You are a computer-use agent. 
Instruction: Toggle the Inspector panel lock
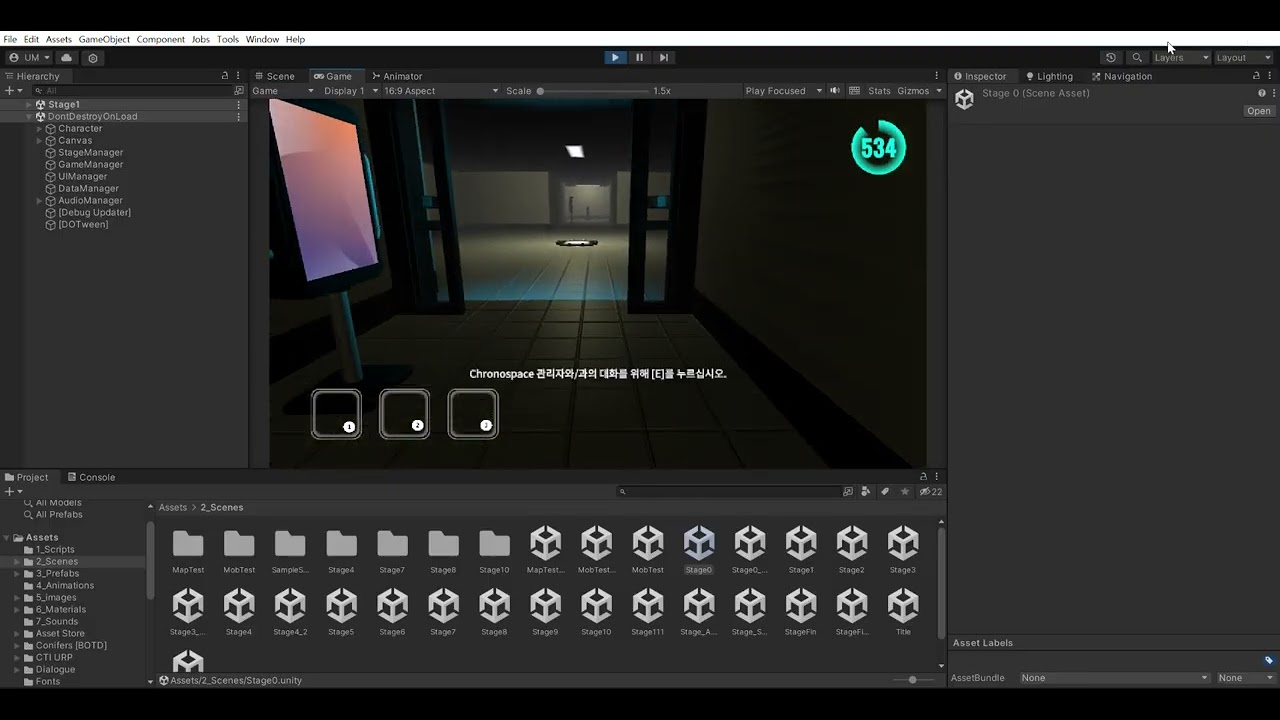tap(1256, 76)
